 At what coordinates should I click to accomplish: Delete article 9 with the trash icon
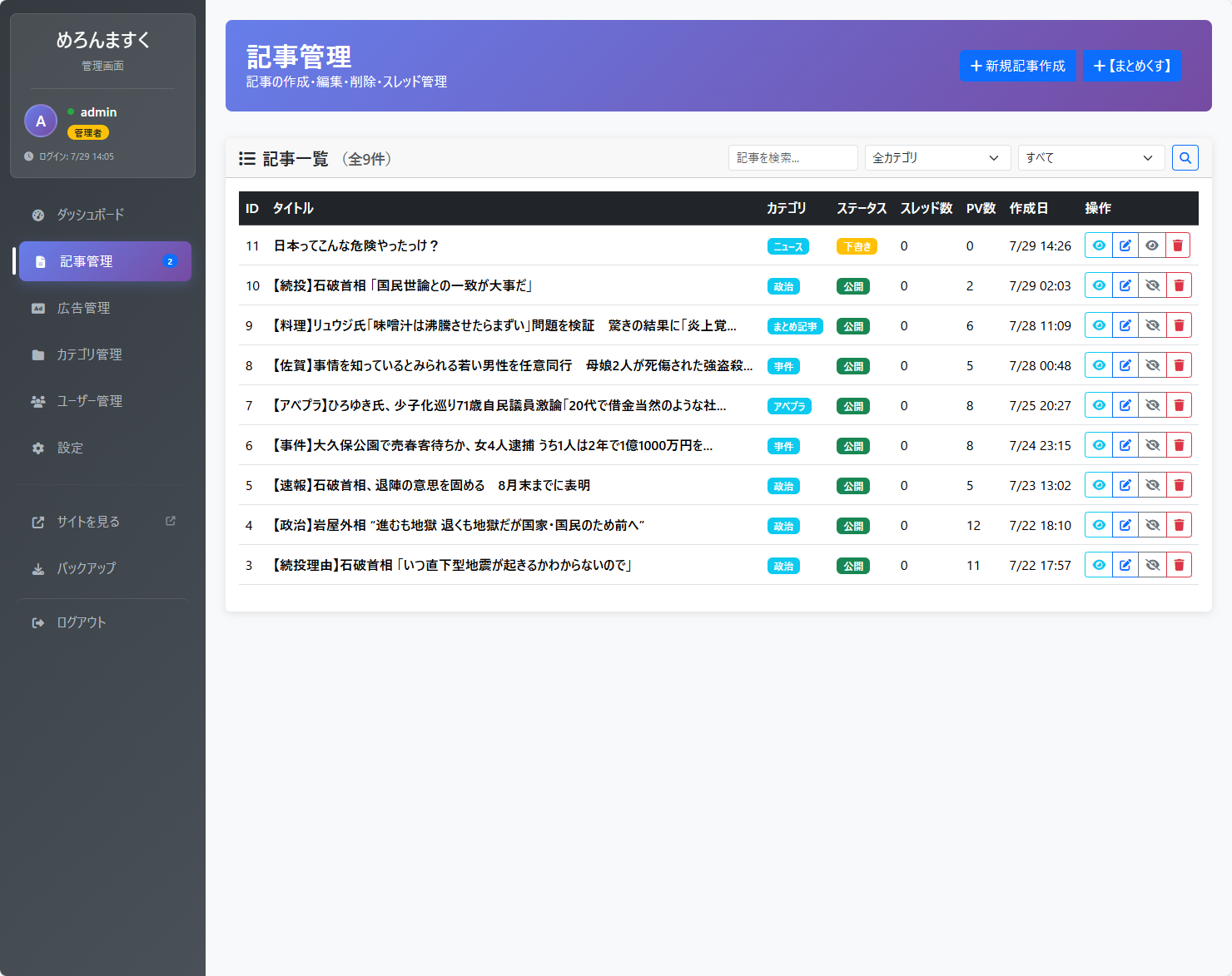pos(1179,325)
